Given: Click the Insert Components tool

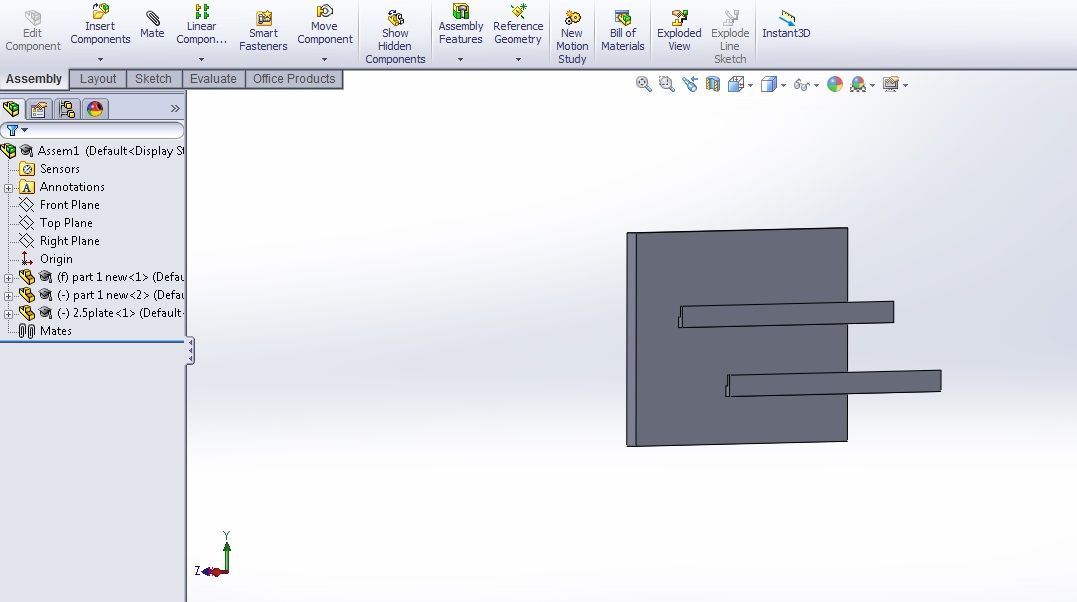Looking at the screenshot, I should 100,24.
